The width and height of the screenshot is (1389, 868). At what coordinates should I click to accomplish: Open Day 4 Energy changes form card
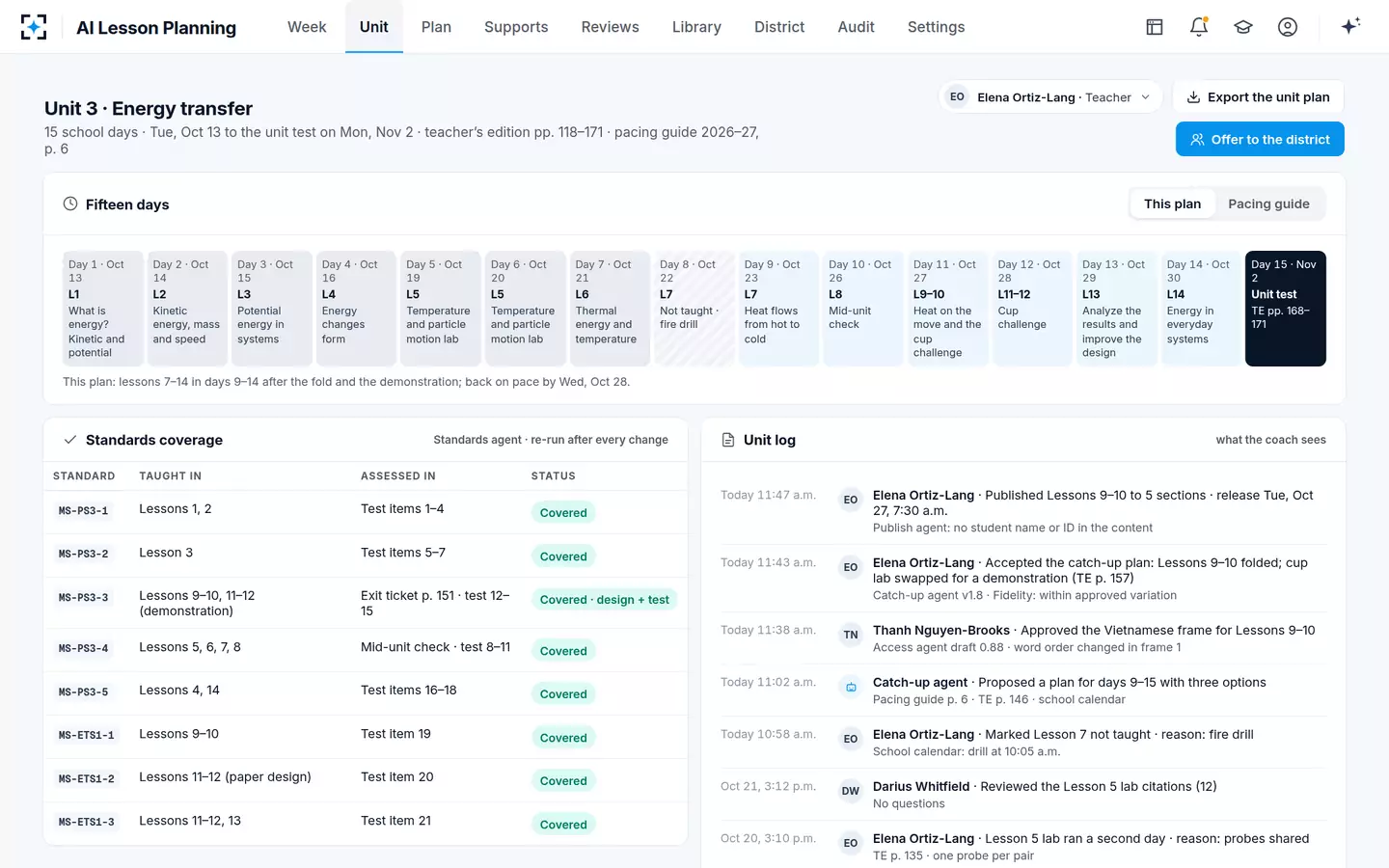[x=356, y=309]
